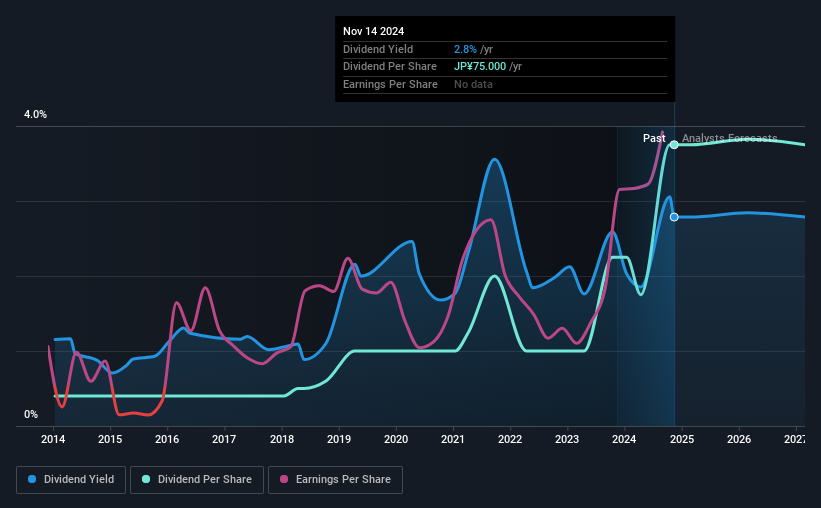The image size is (821, 508).
Task: Click the 4.0% y-axis label
Action: coord(35,114)
